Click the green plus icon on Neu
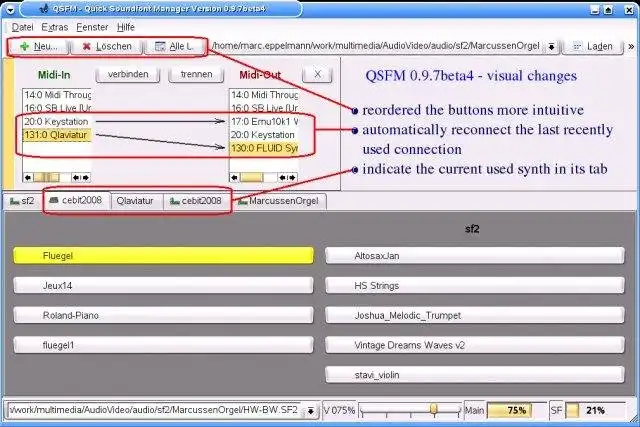The width and height of the screenshot is (640, 427). point(24,47)
